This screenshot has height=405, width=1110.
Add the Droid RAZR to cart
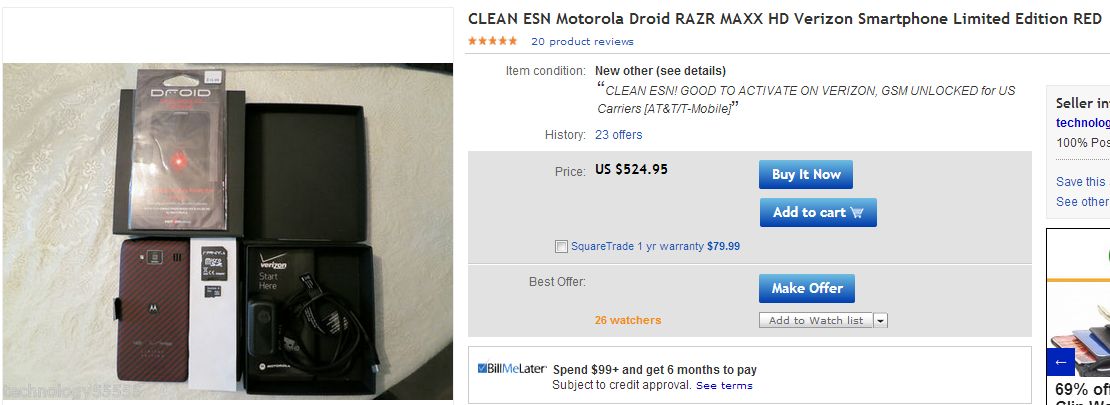817,212
